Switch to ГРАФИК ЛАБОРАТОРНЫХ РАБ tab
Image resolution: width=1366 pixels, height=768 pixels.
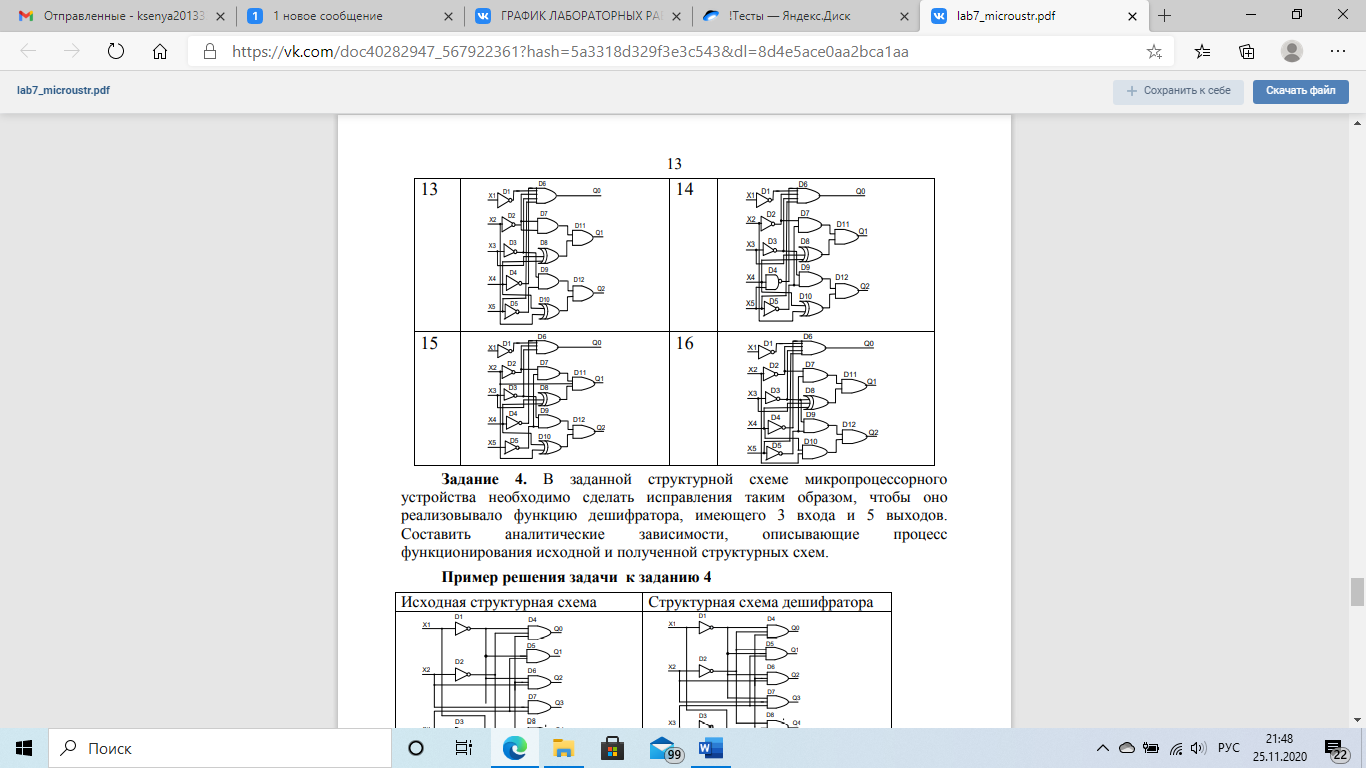click(577, 16)
